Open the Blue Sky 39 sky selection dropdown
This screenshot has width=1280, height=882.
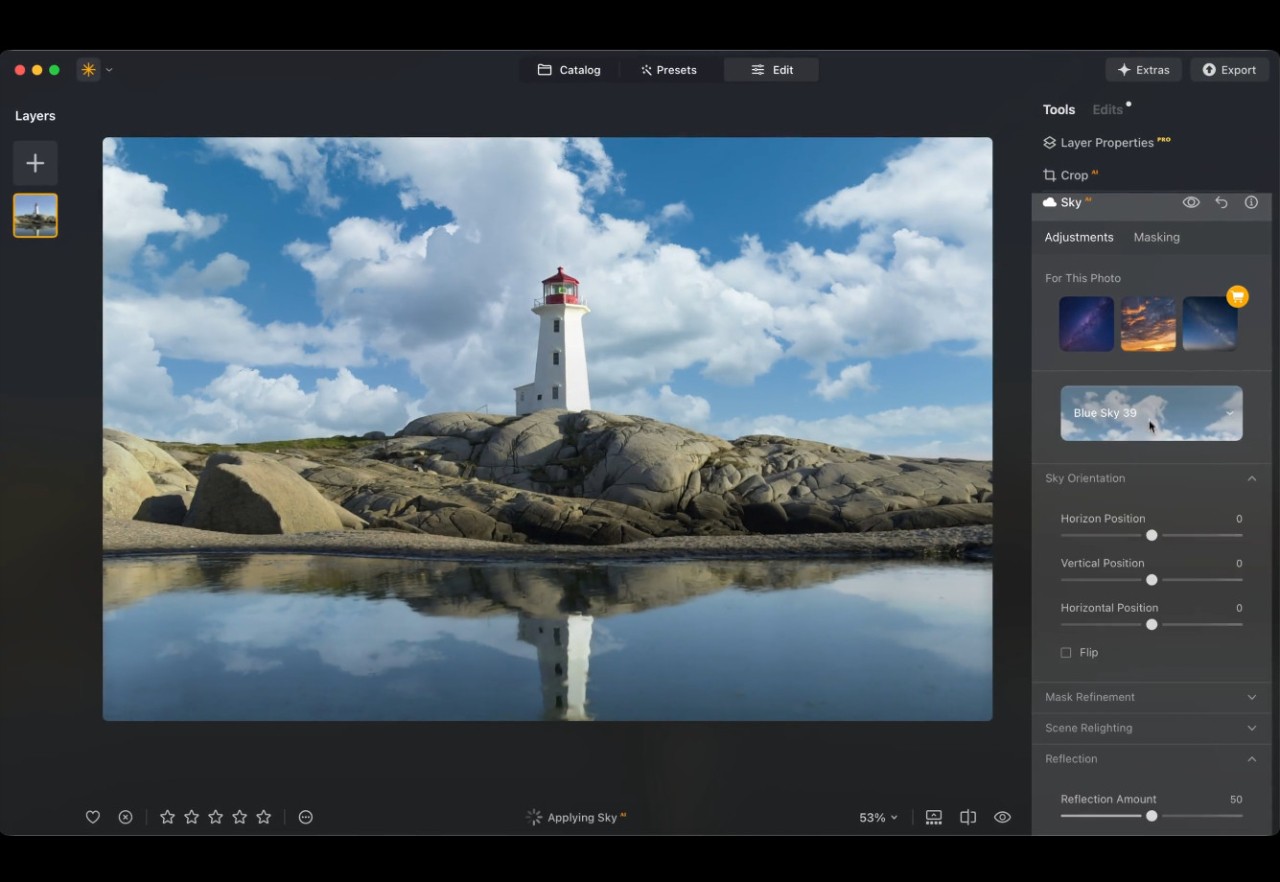click(1151, 413)
